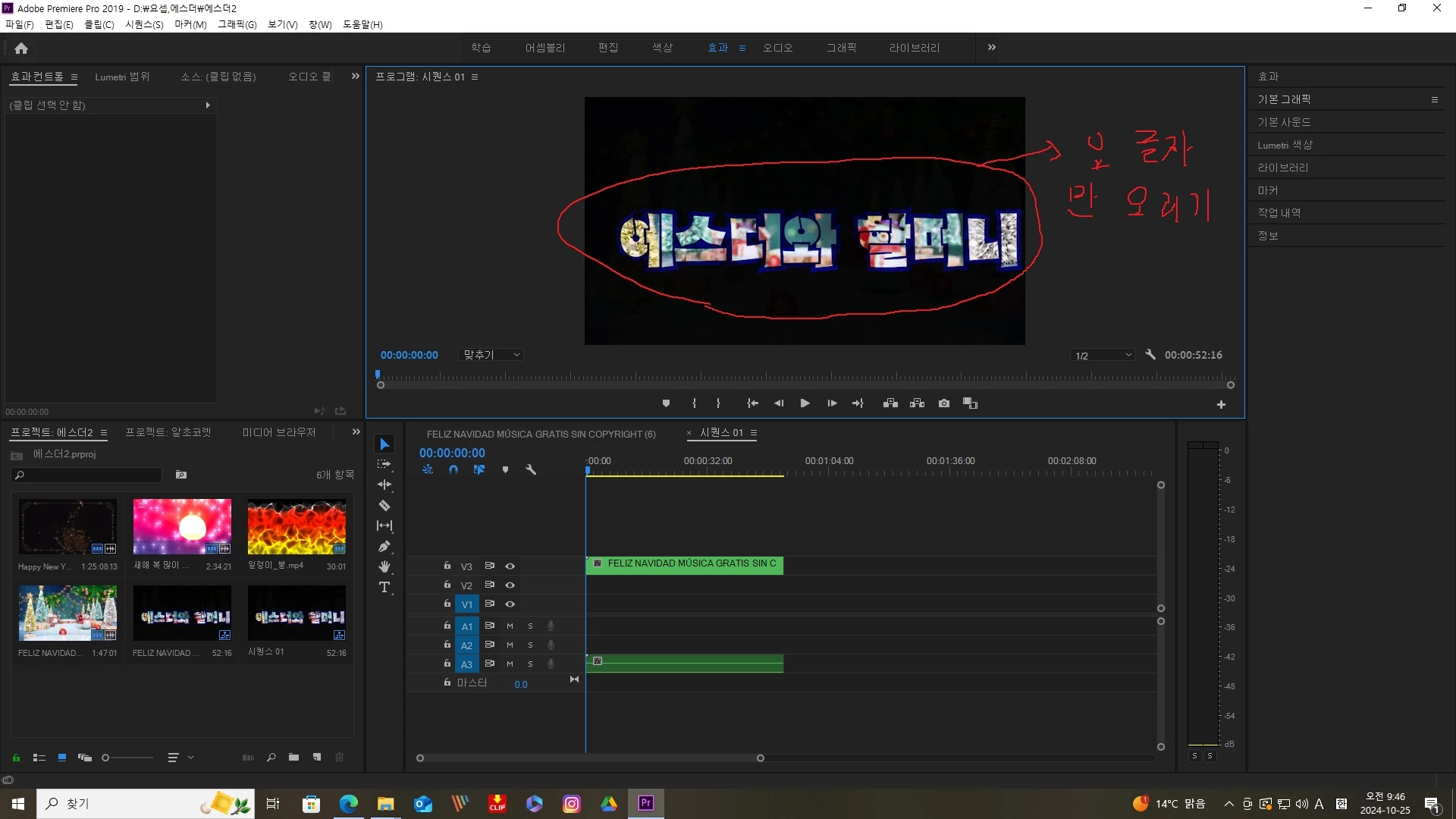The height and width of the screenshot is (819, 1456).
Task: Toggle lock on the V2 track
Action: point(447,585)
